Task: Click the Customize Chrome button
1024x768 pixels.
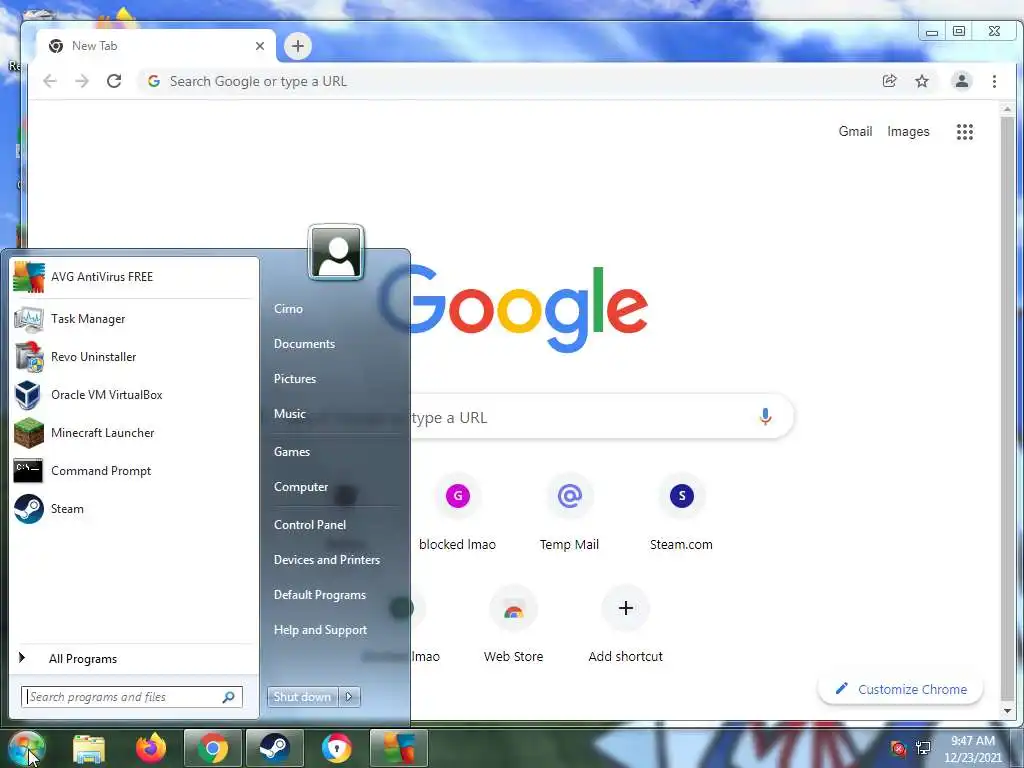Action: [901, 690]
